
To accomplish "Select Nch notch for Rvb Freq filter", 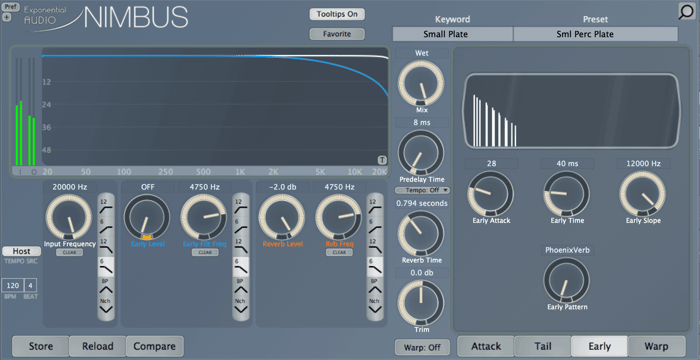I will click(x=375, y=306).
